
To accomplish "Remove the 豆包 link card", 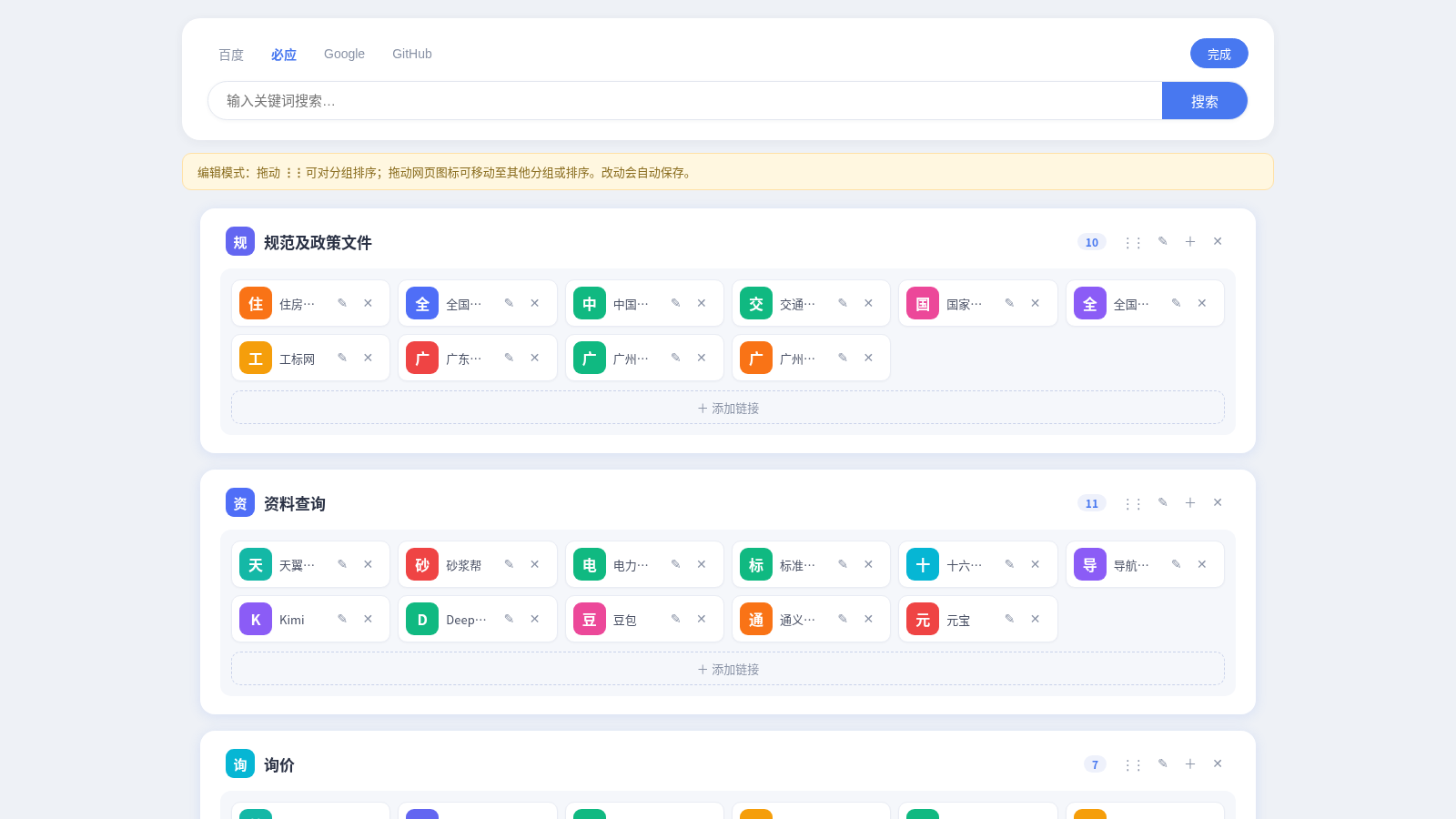I will pos(702,619).
